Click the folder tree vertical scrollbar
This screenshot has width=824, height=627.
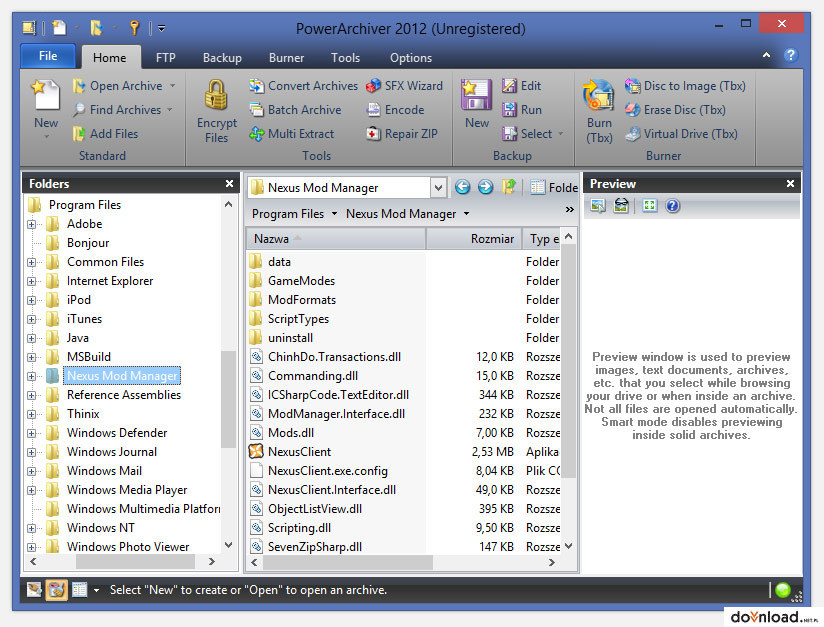coord(228,399)
